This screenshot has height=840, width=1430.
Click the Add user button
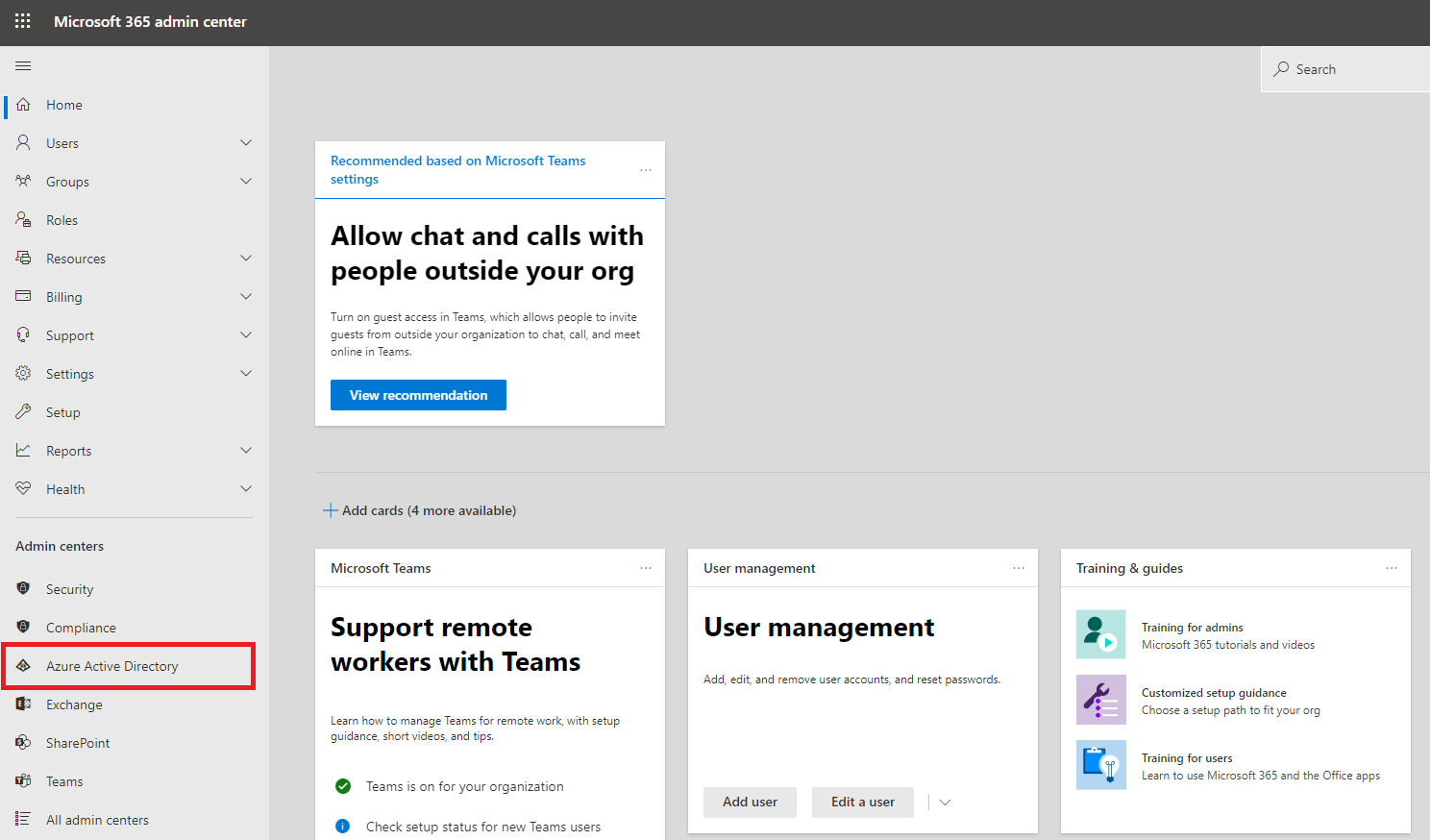(x=750, y=803)
